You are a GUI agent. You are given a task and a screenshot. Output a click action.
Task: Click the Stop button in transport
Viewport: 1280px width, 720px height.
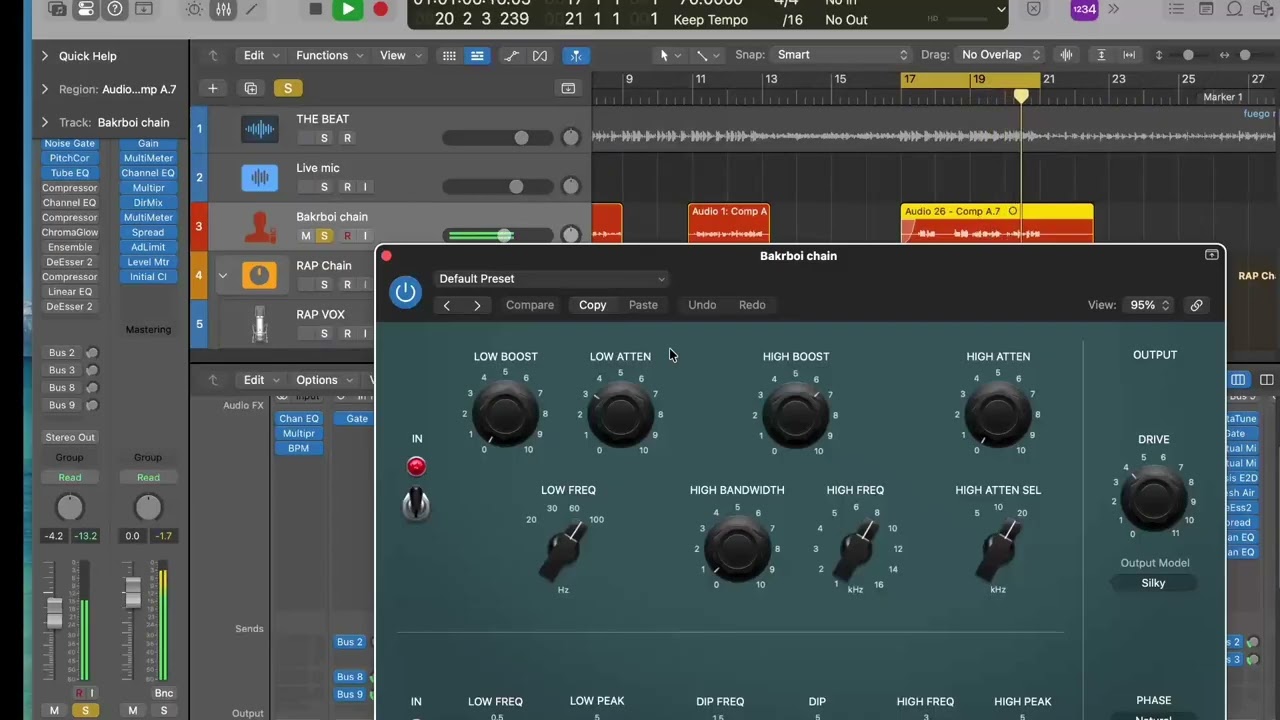click(x=316, y=9)
